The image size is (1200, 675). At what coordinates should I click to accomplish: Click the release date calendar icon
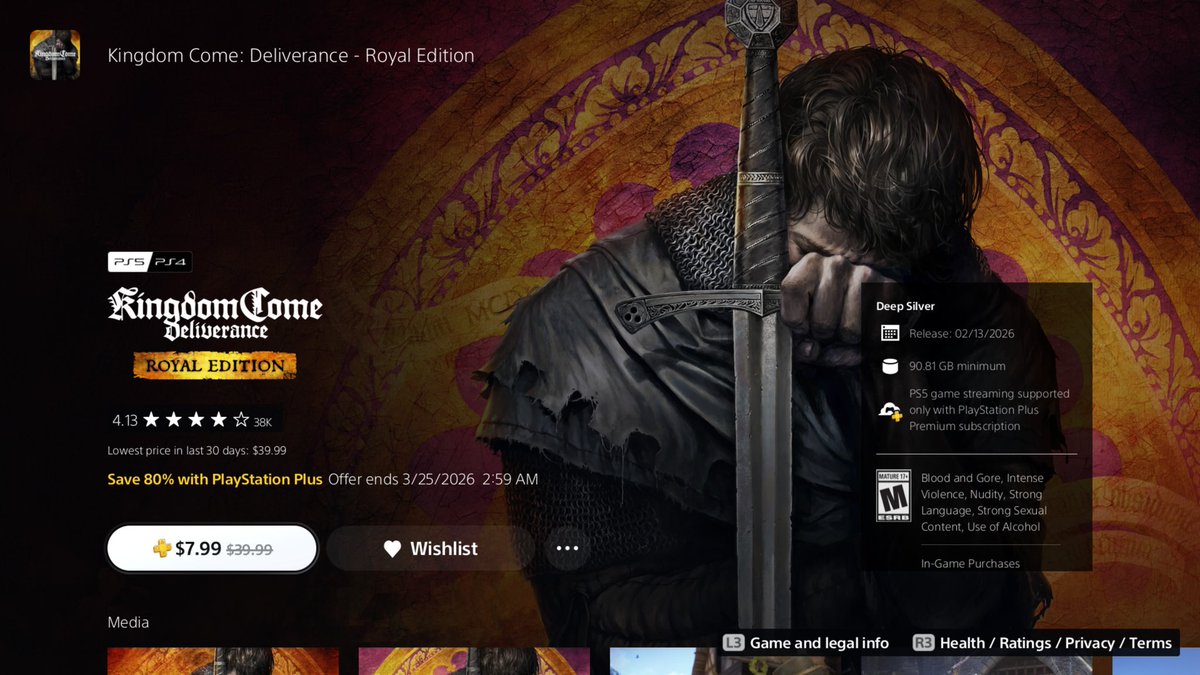(890, 333)
